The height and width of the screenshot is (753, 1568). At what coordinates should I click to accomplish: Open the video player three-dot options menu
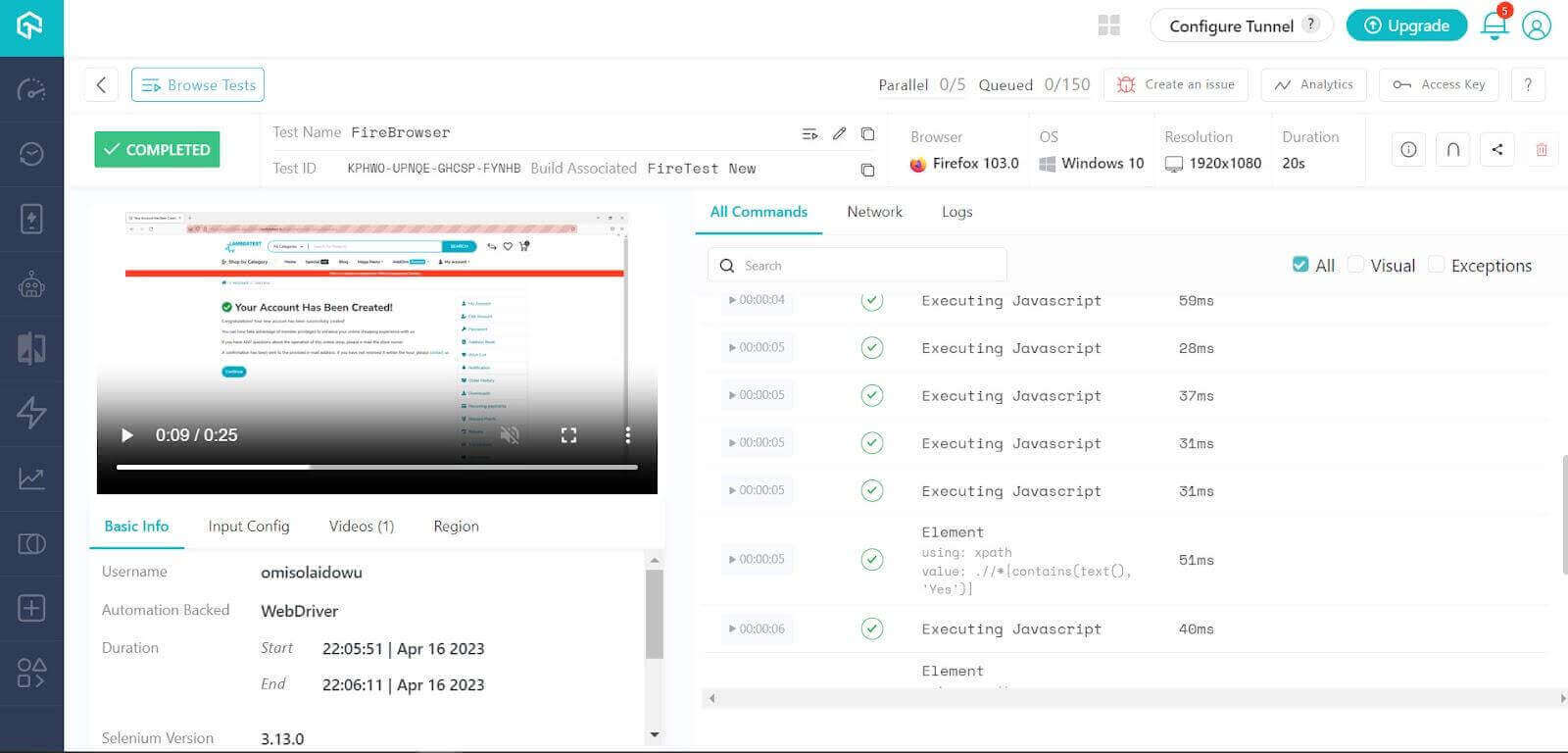(x=627, y=435)
